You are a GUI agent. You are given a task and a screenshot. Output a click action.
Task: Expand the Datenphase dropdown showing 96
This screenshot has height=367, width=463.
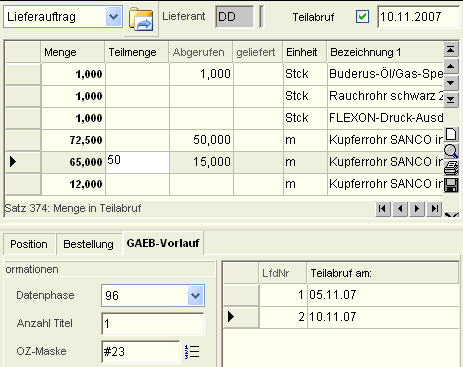pos(195,295)
